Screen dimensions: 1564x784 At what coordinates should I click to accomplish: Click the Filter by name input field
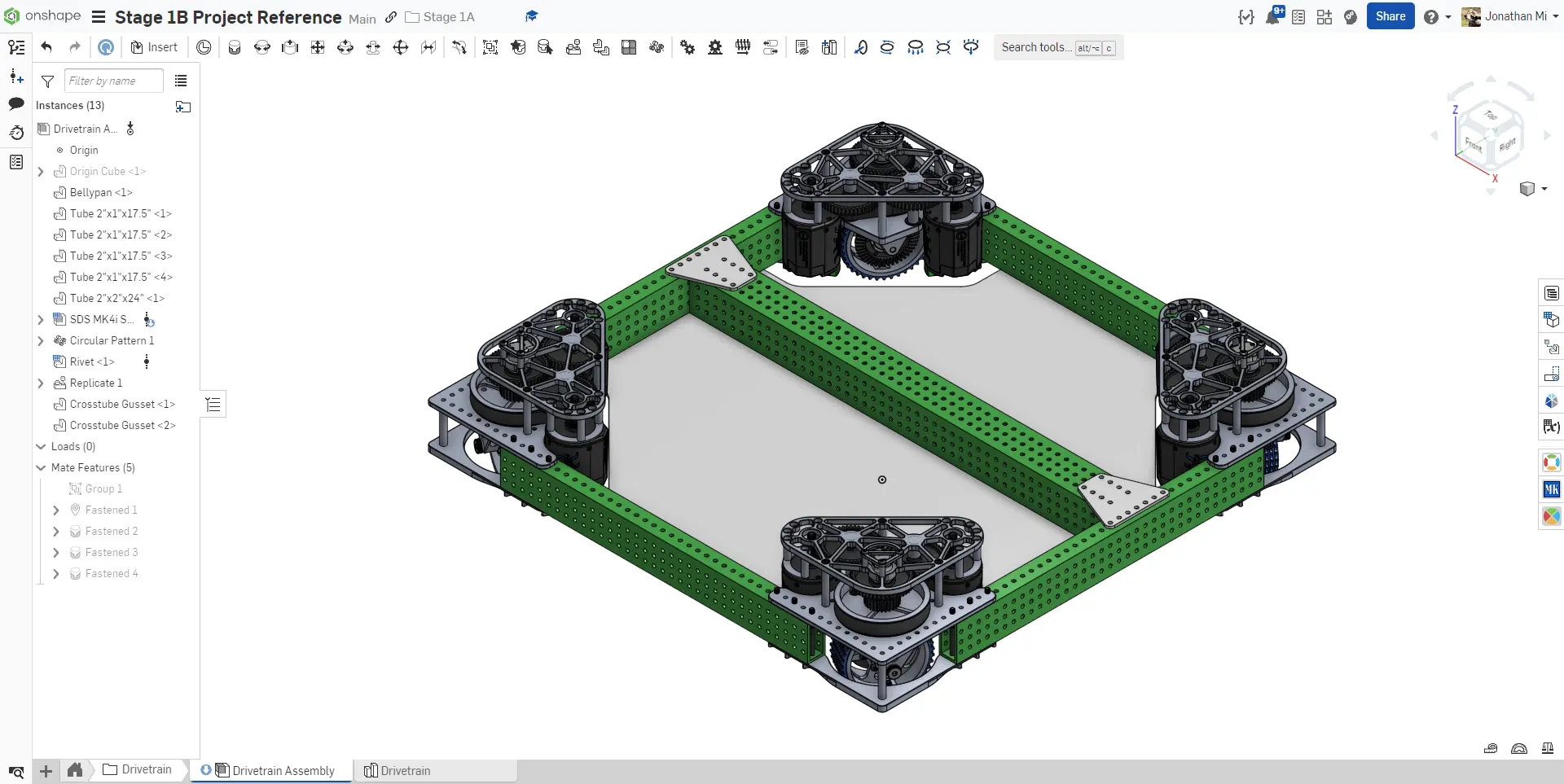113,81
